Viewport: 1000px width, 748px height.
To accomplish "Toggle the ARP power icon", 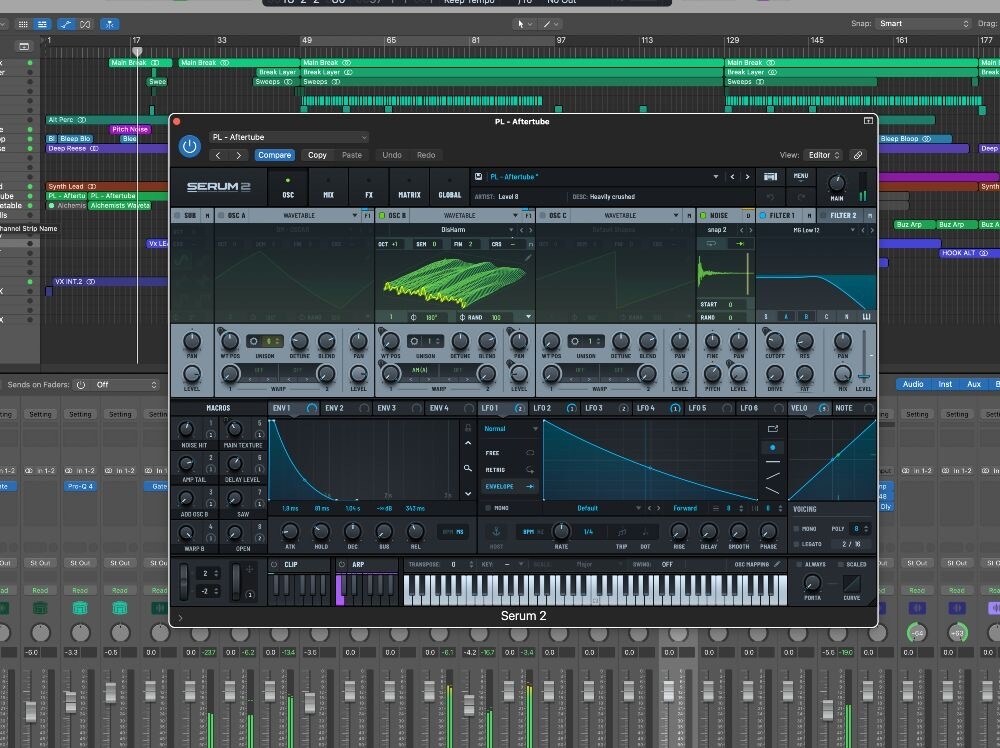I will [x=342, y=564].
